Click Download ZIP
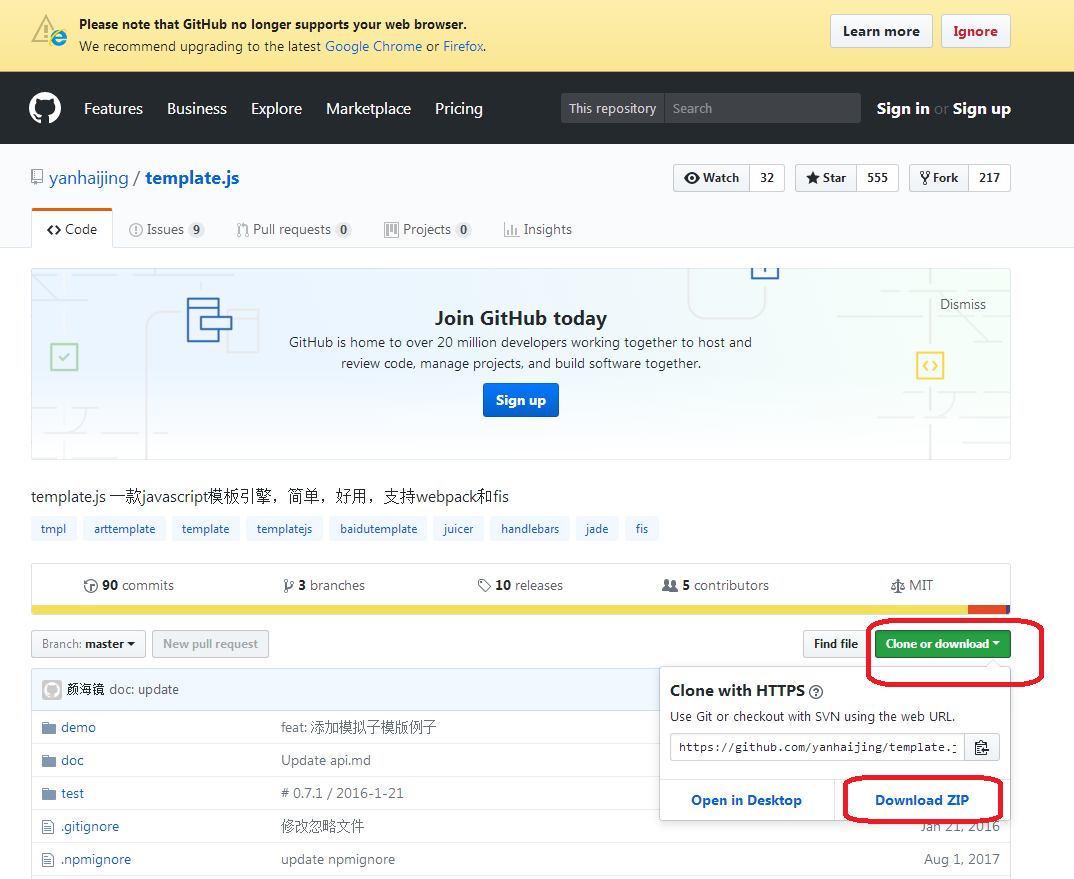 [922, 800]
